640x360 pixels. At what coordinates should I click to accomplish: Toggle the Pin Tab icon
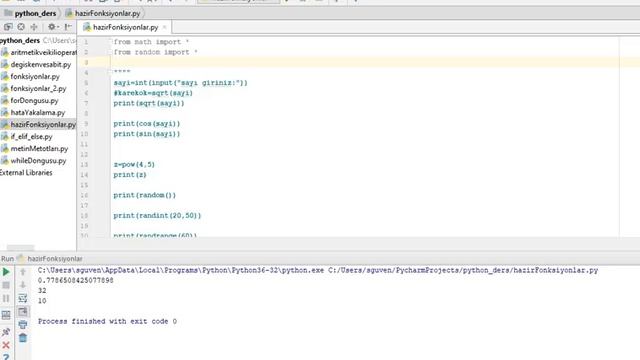6,332
